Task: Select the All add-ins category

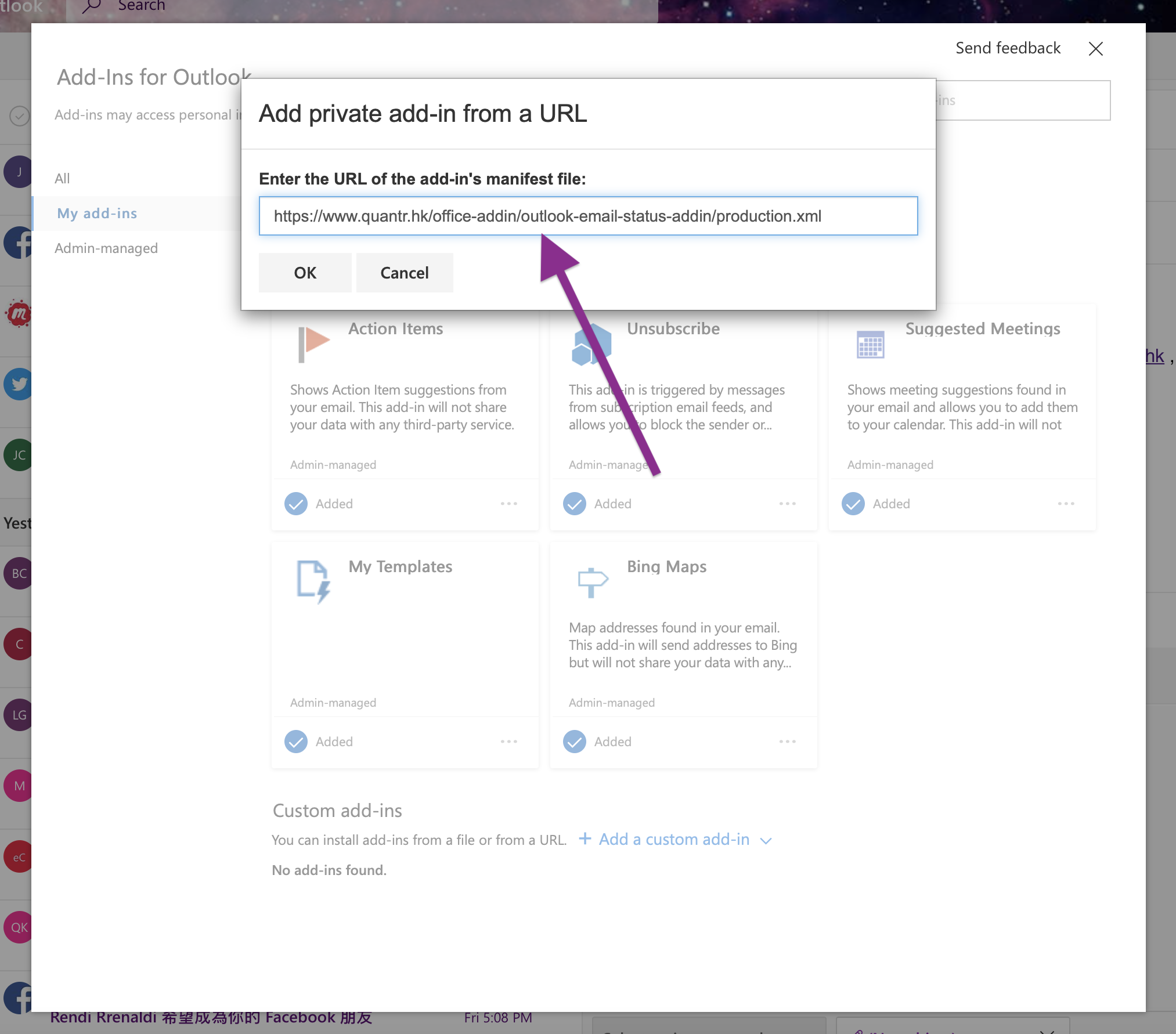Action: click(62, 179)
